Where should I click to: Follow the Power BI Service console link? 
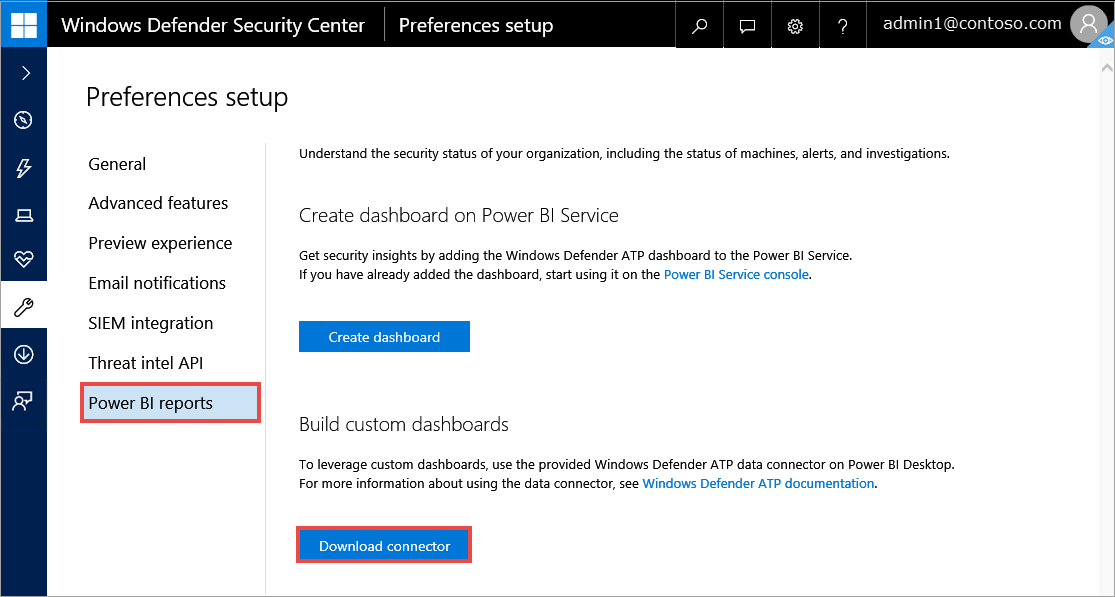pos(736,274)
